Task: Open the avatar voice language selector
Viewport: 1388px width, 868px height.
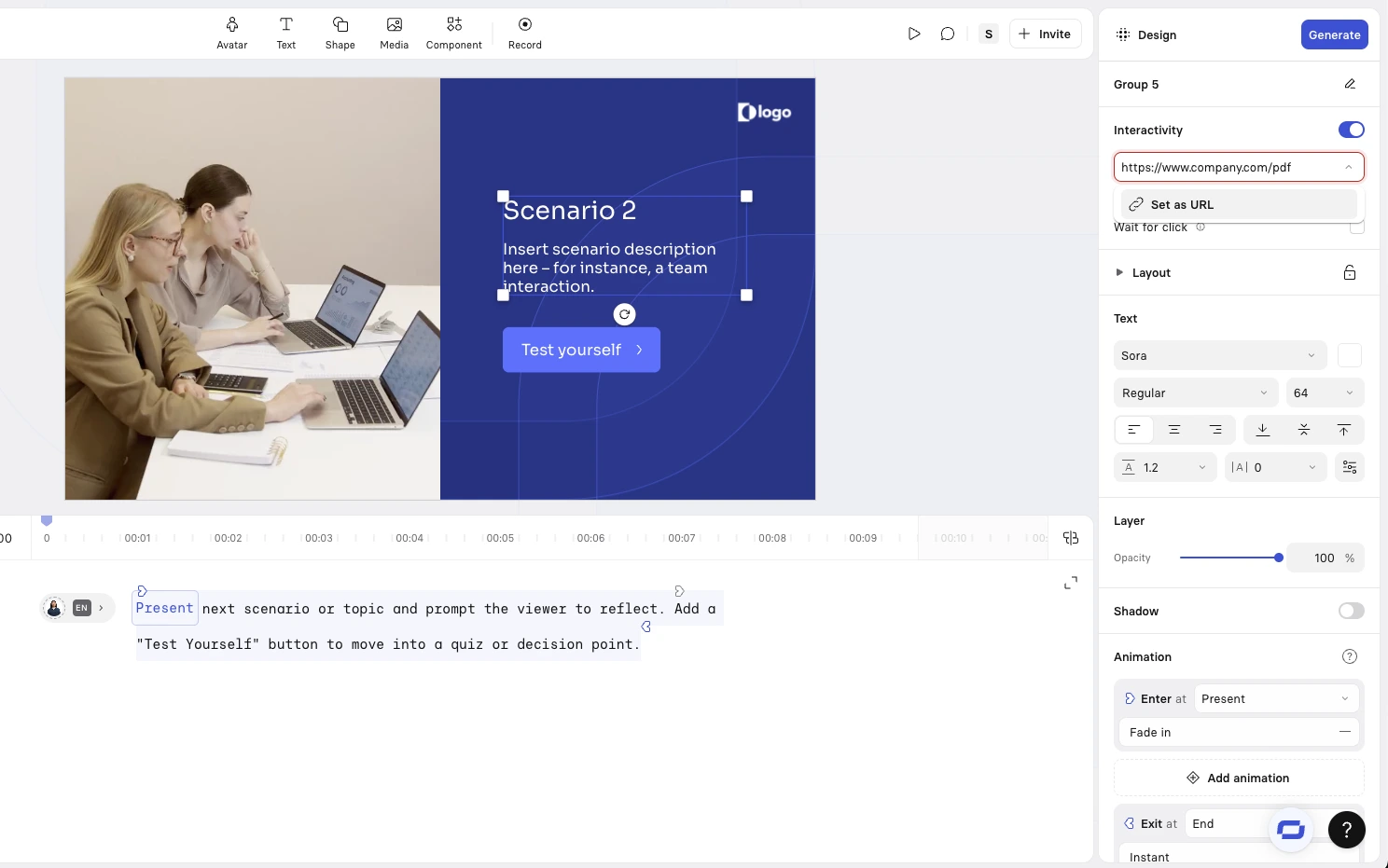Action: coord(78,608)
